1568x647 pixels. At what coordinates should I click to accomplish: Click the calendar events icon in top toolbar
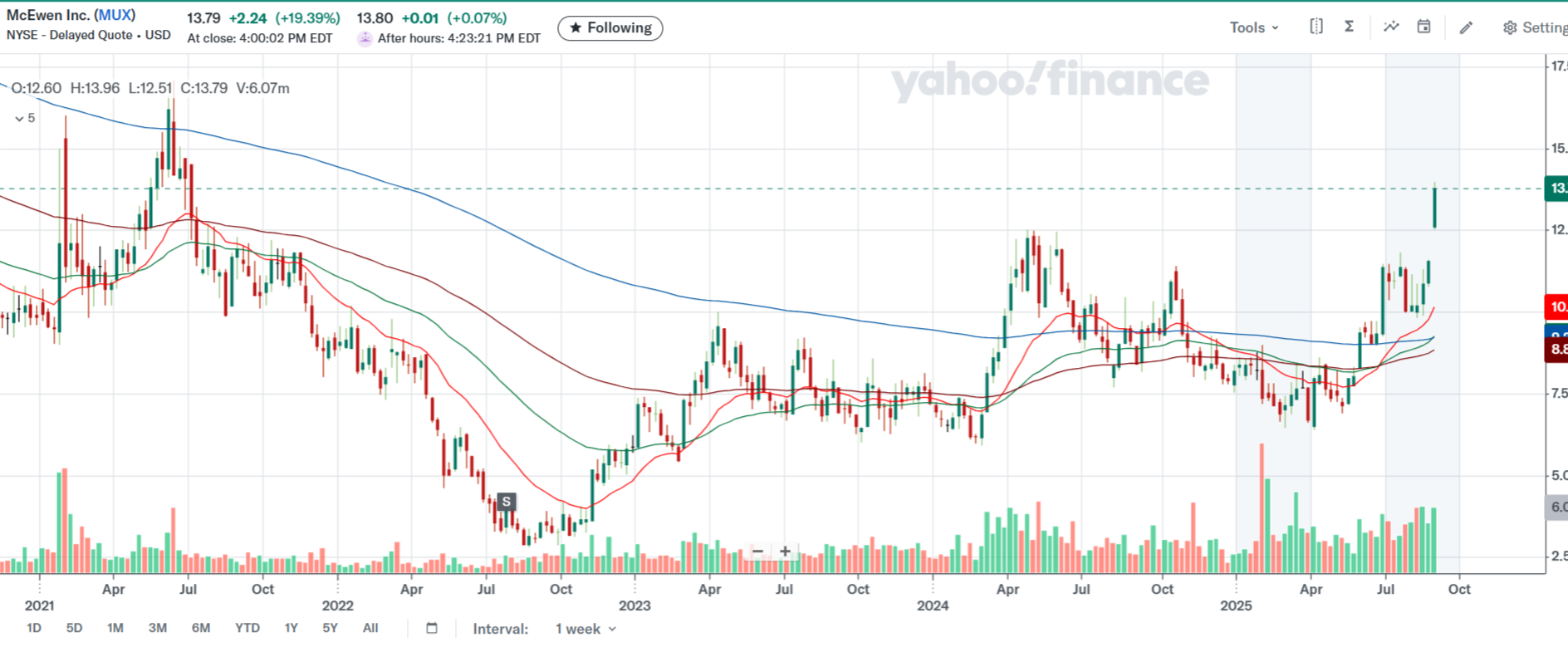point(1423,27)
